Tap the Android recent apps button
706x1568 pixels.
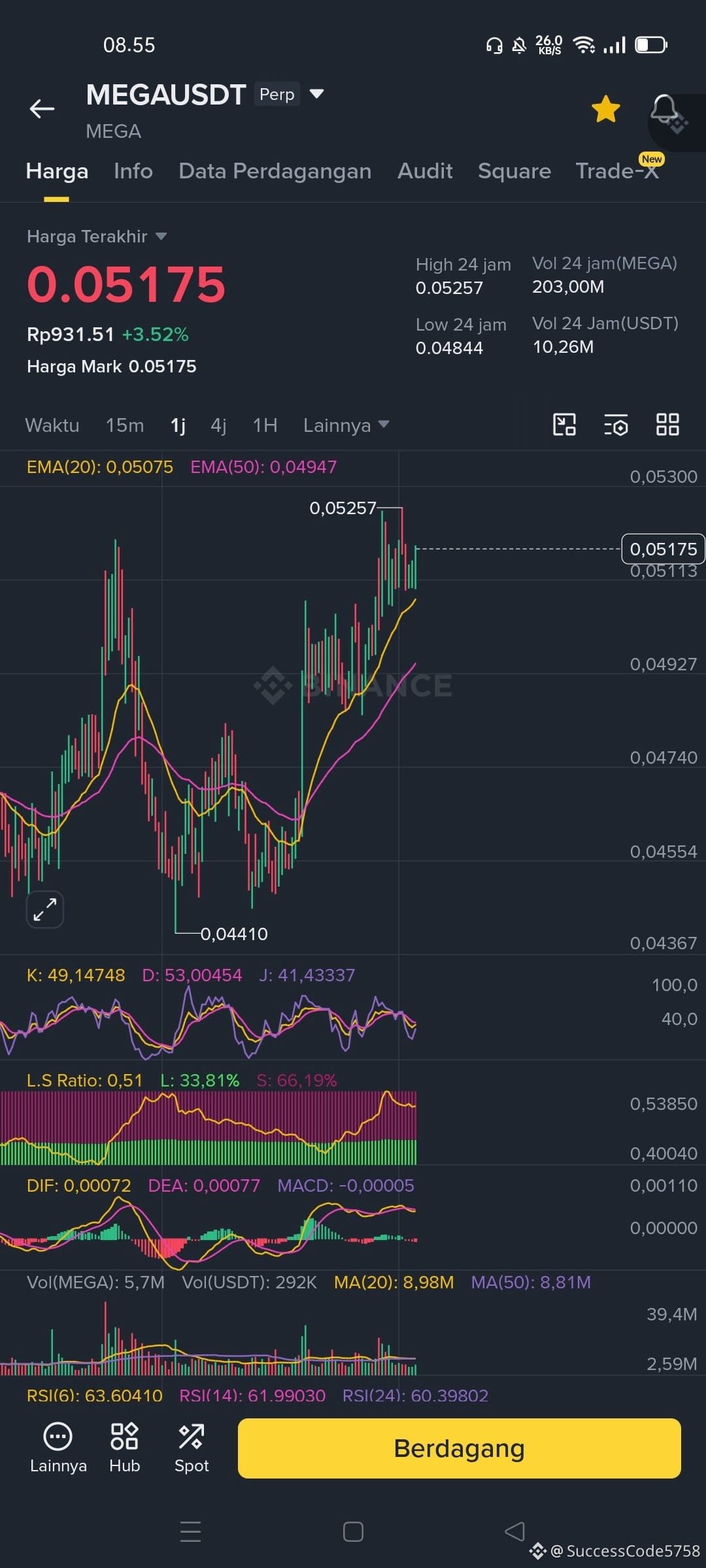point(190,1532)
